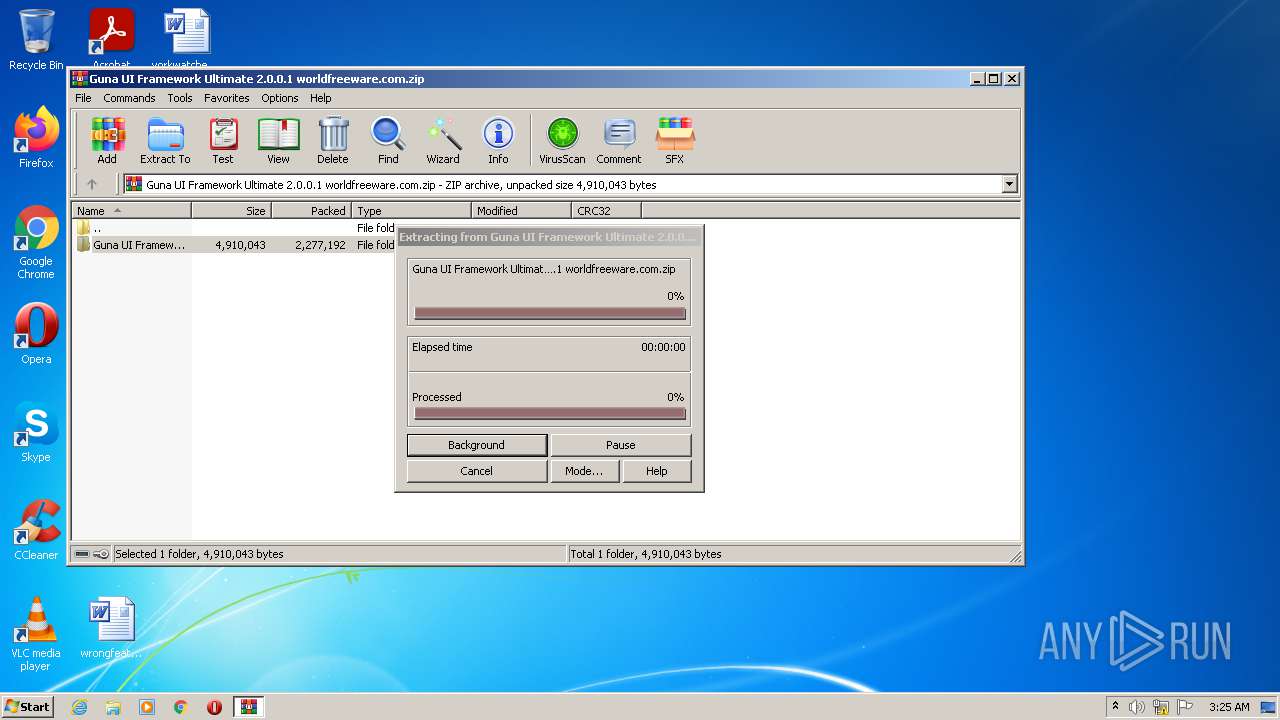
Task: Run the Test archive tool
Action: click(x=223, y=140)
